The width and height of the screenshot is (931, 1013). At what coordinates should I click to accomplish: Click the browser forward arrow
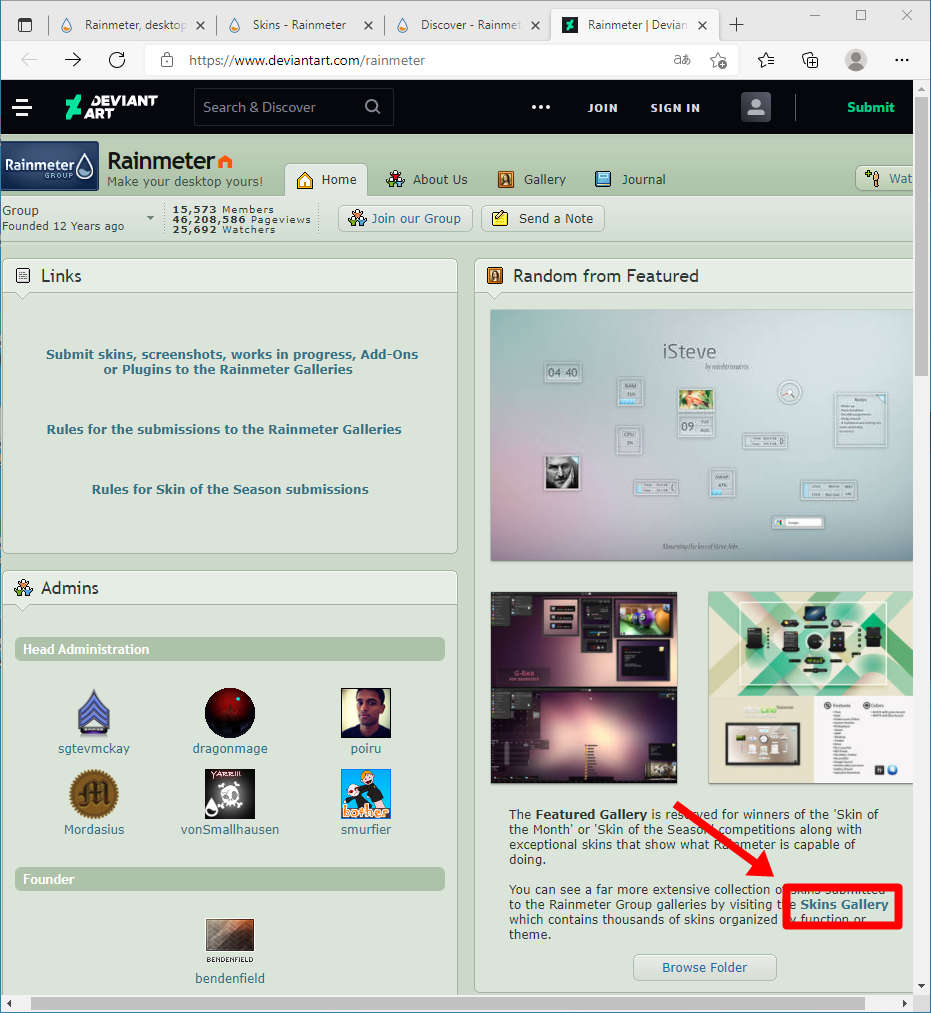73,60
